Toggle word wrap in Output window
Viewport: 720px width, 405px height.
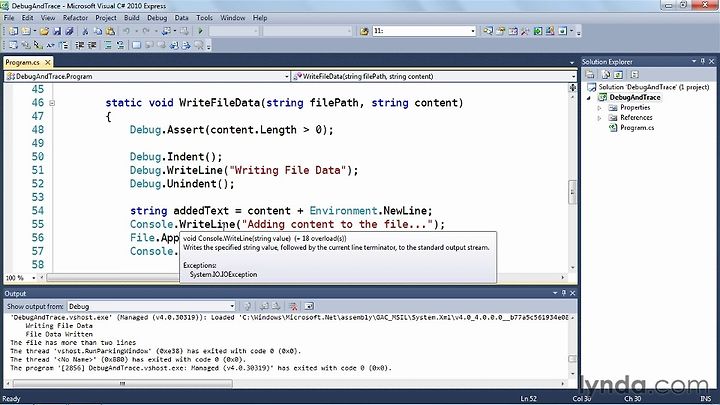pyautogui.click(x=309, y=306)
